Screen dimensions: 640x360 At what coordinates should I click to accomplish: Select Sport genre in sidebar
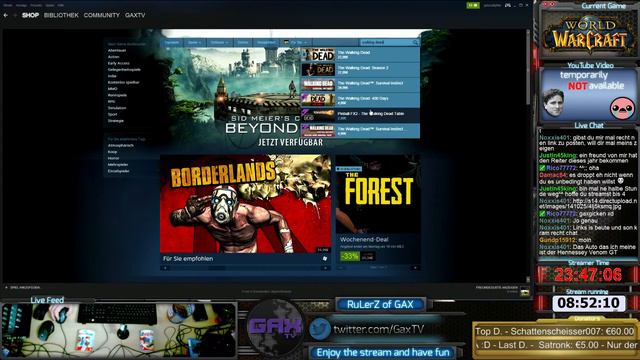(113, 114)
